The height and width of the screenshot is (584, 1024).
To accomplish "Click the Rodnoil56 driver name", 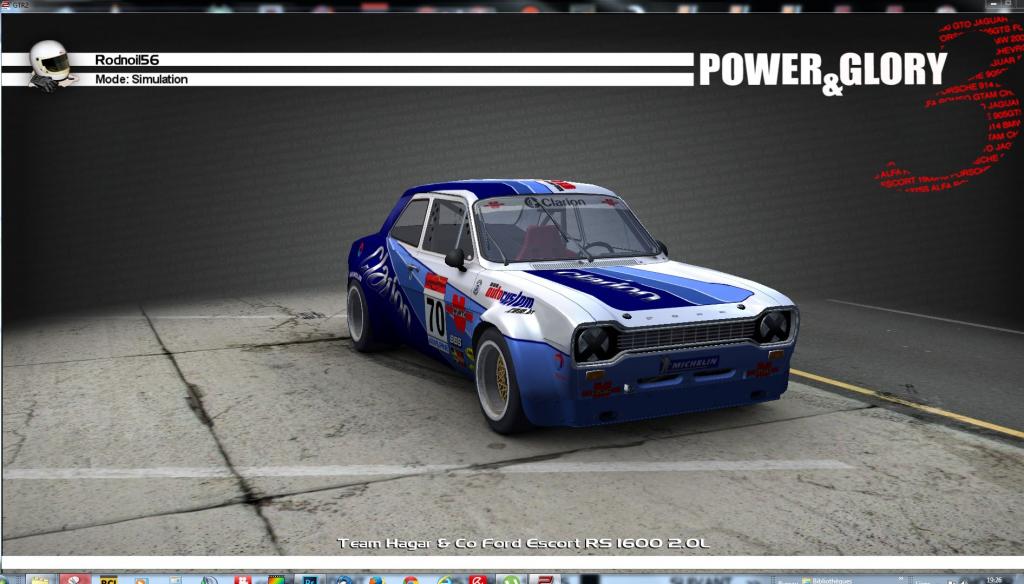I will pos(127,60).
